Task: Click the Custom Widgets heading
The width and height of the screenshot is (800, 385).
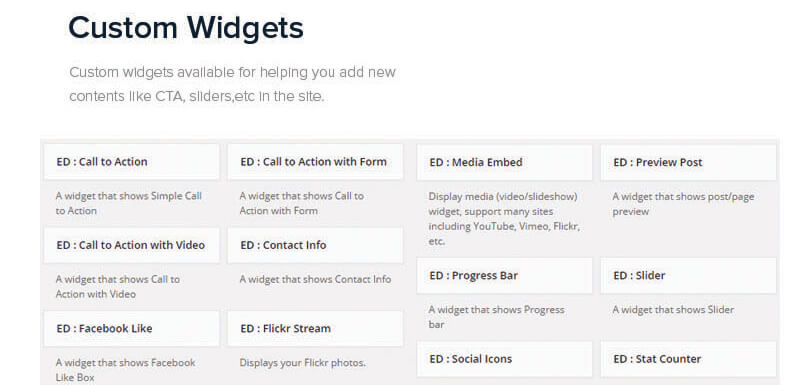Action: coord(186,28)
